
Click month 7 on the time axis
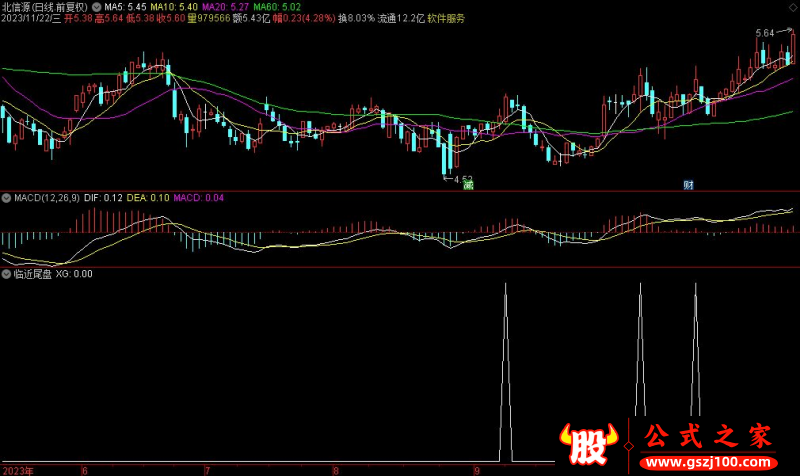208,470
